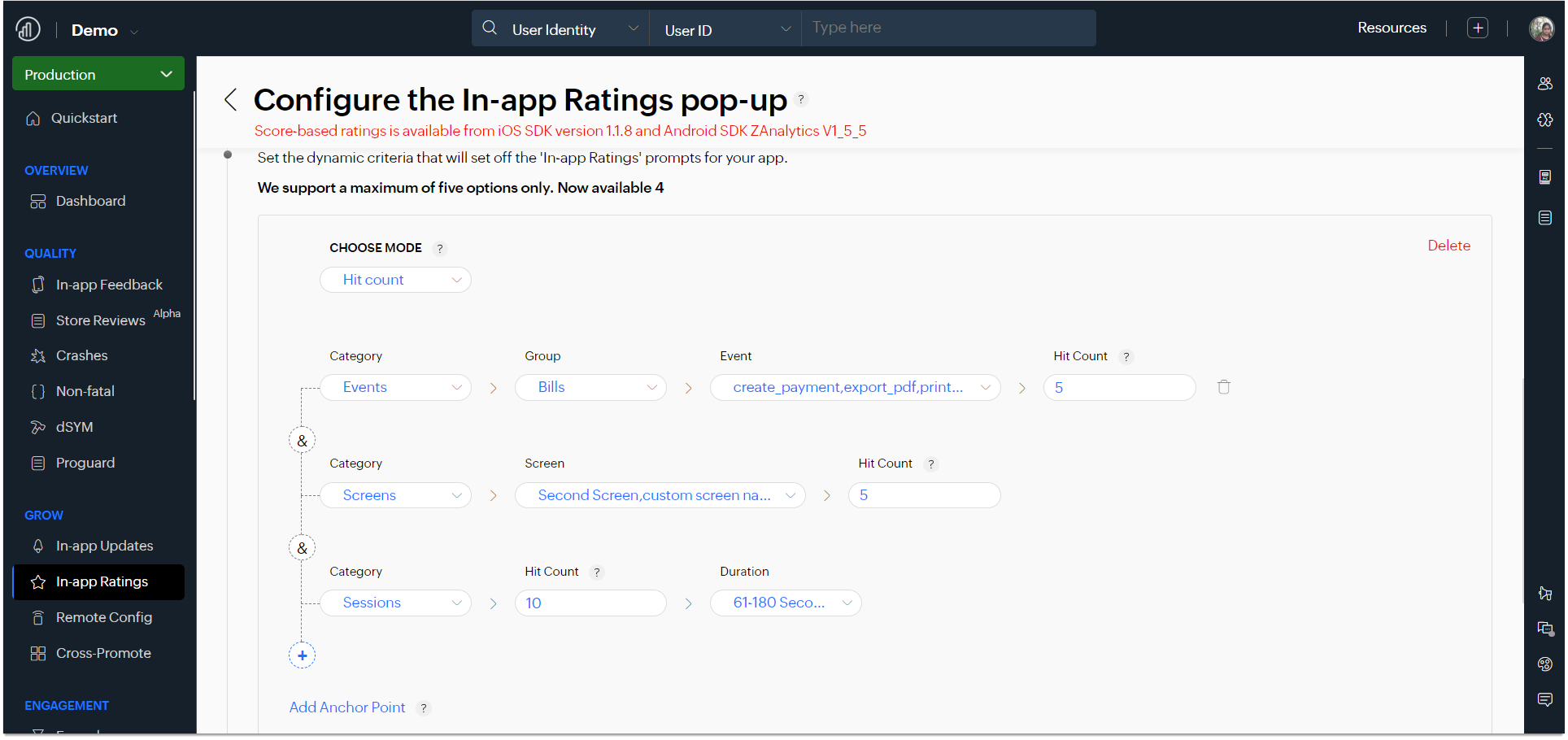Image resolution: width=1568 pixels, height=740 pixels.
Task: Add a new criteria with plus button
Action: (302, 655)
